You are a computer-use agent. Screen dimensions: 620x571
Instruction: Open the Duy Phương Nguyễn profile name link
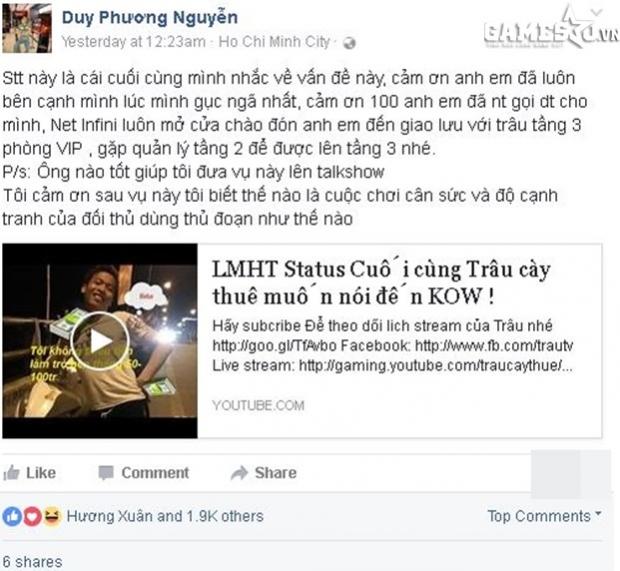150,17
